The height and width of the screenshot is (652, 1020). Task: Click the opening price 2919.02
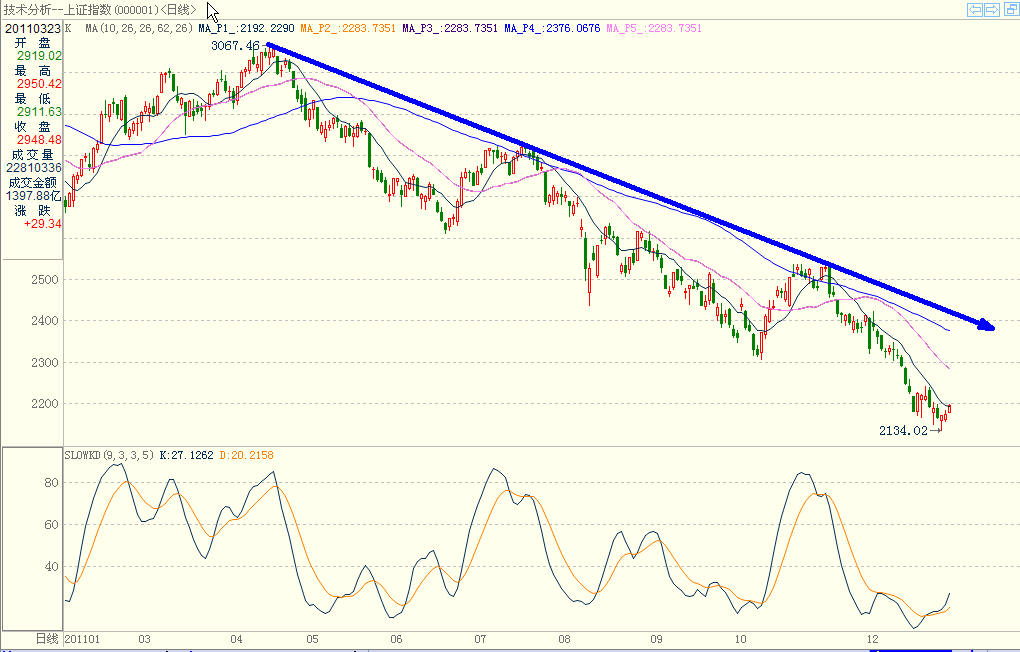(39, 56)
